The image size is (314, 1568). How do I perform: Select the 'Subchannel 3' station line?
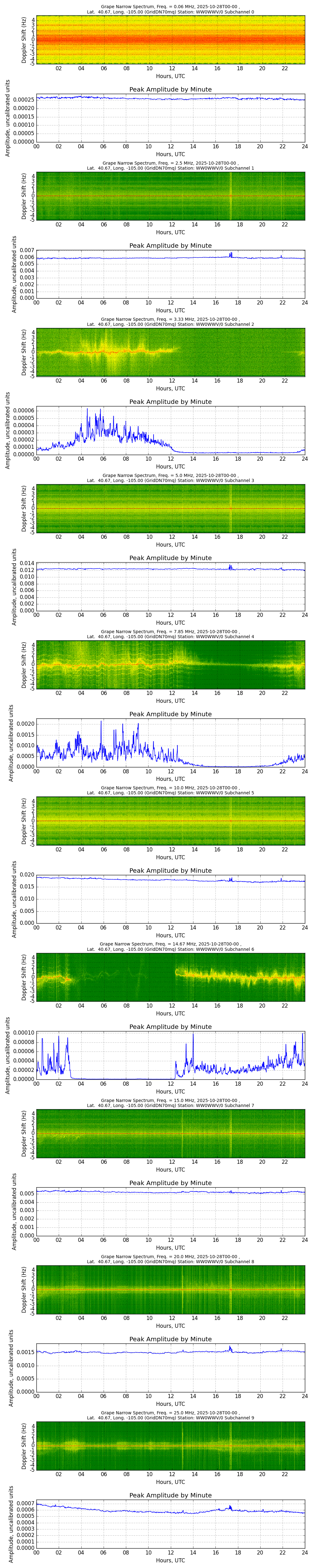[170, 481]
